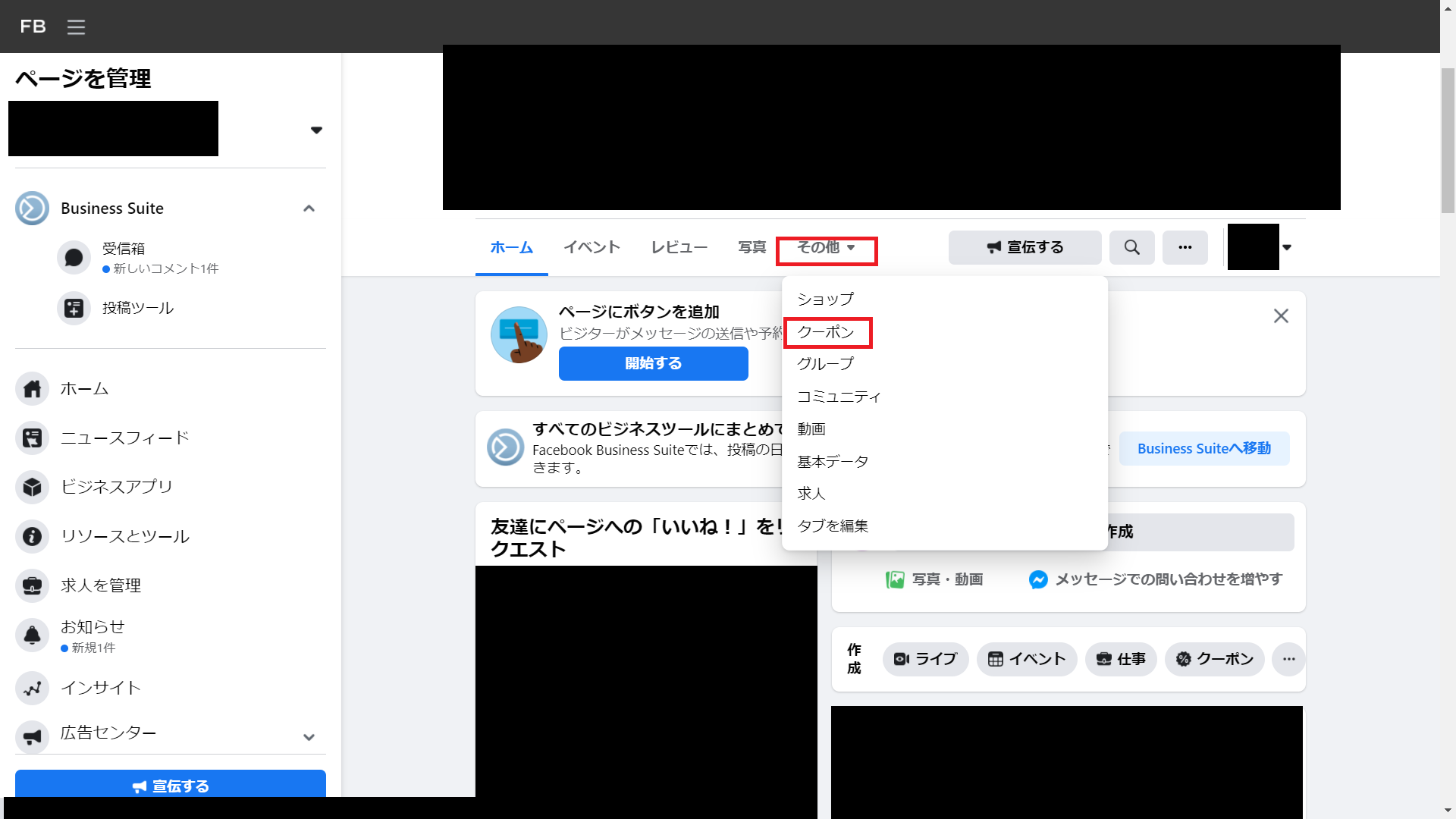Open the three-dots page options button
This screenshot has height=819, width=1456.
point(1185,248)
